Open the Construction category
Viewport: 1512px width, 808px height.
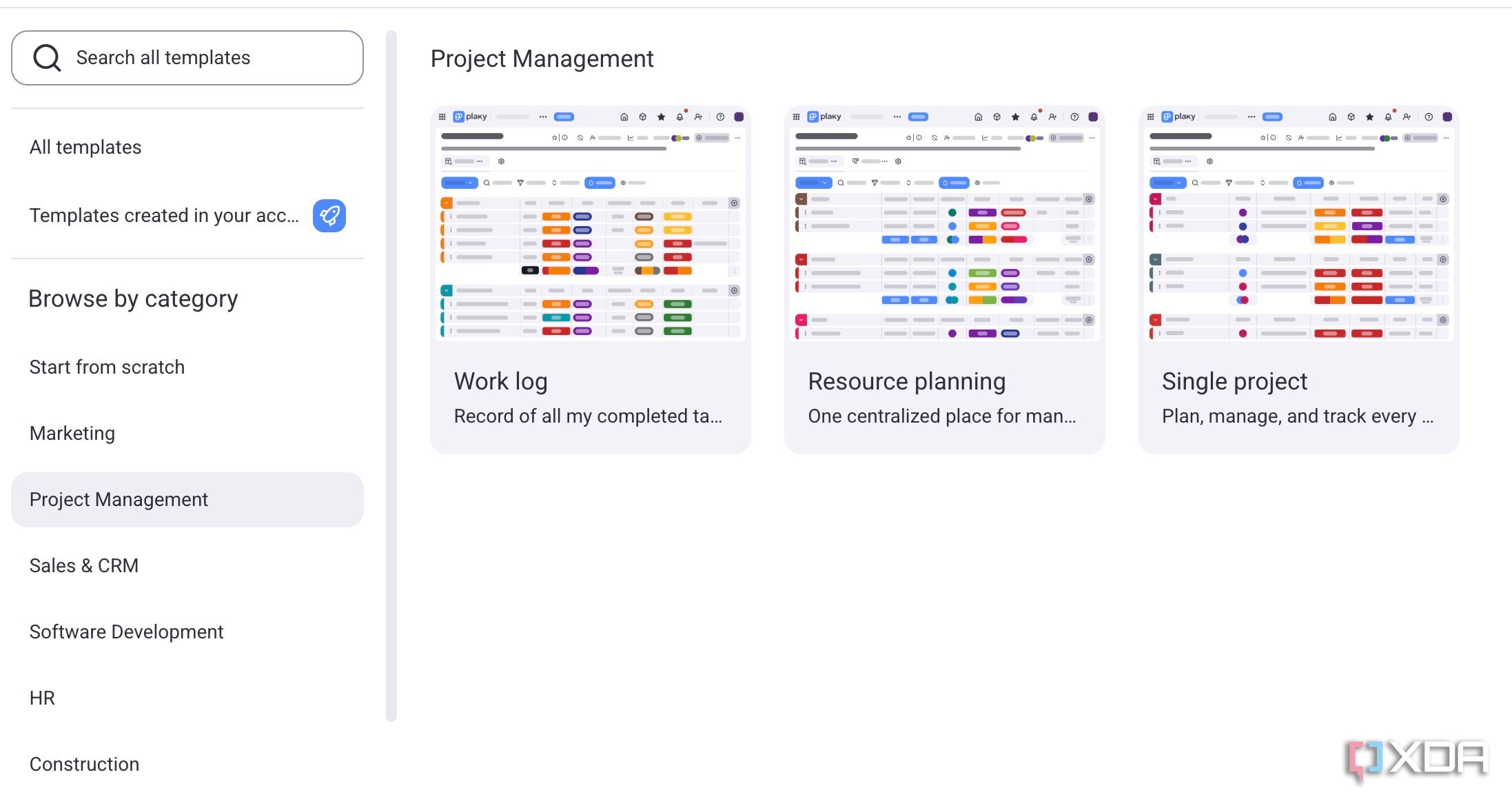(84, 764)
